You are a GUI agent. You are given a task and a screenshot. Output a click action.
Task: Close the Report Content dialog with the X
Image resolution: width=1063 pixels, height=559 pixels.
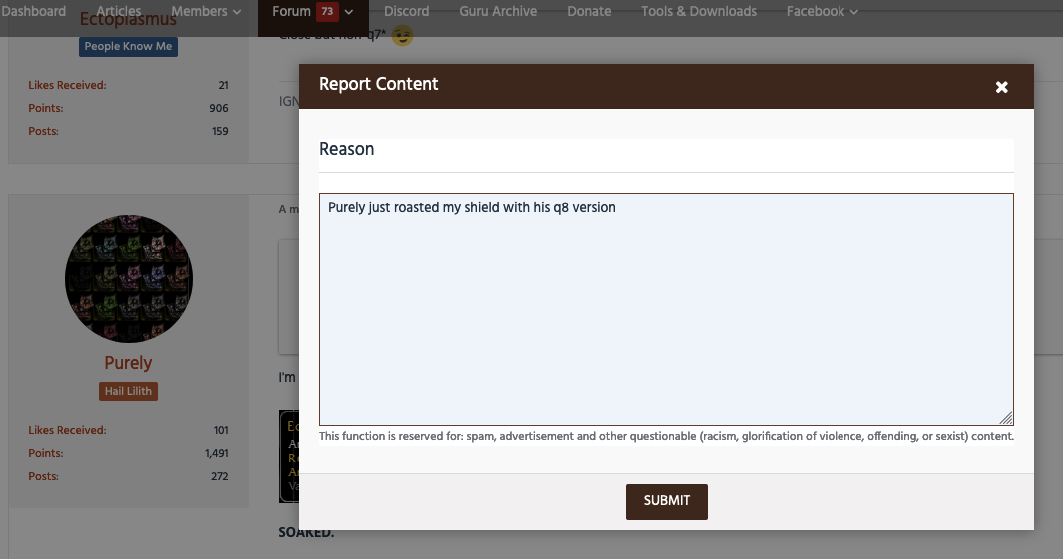coord(1001,88)
